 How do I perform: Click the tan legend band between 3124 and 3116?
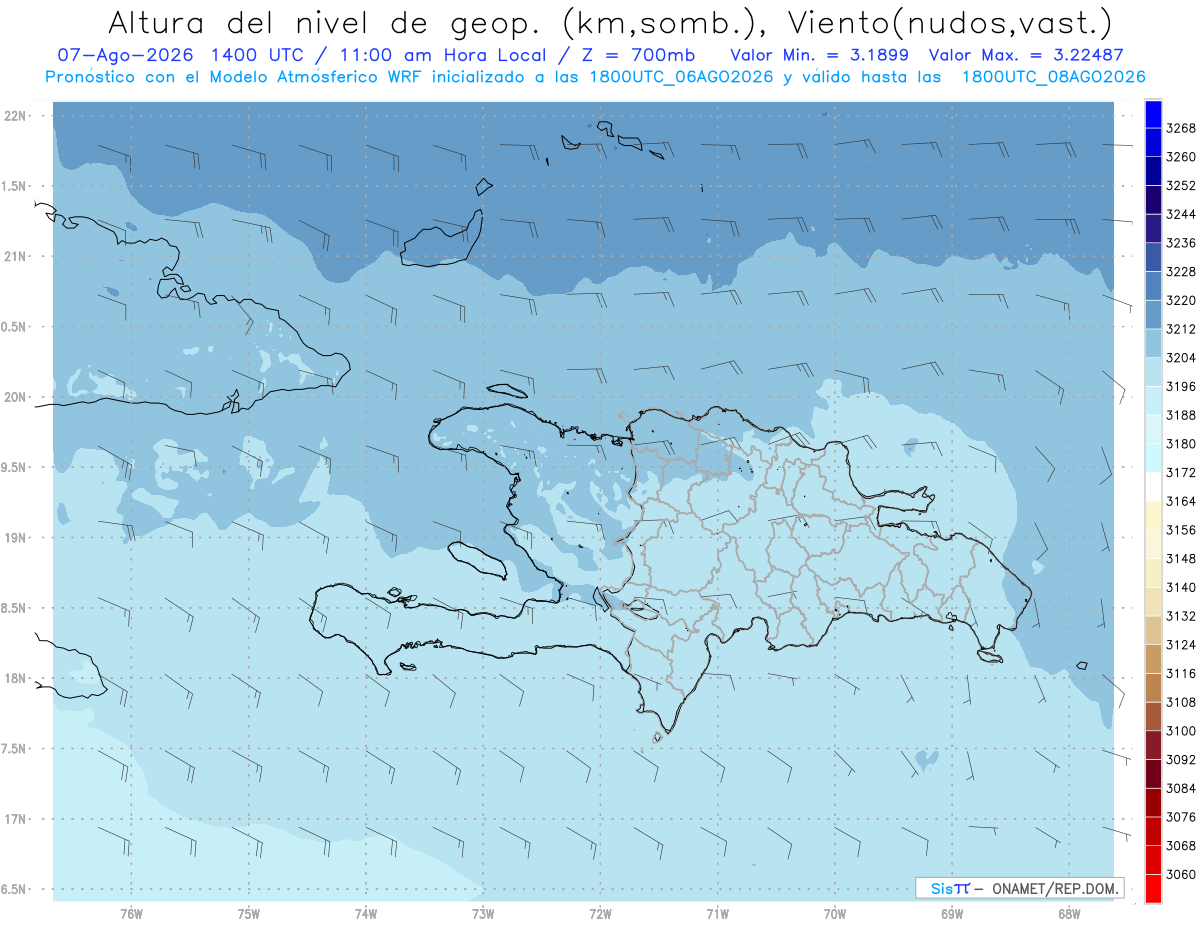pos(1153,659)
